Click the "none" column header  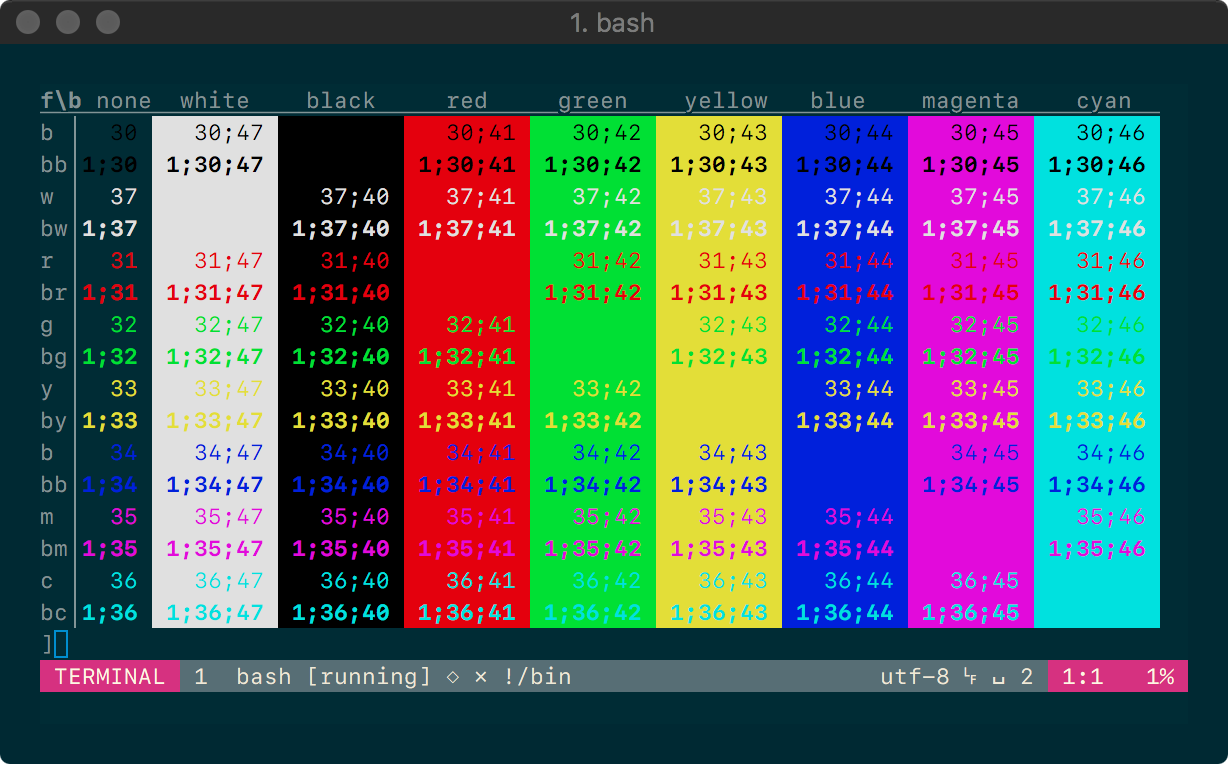(x=124, y=100)
